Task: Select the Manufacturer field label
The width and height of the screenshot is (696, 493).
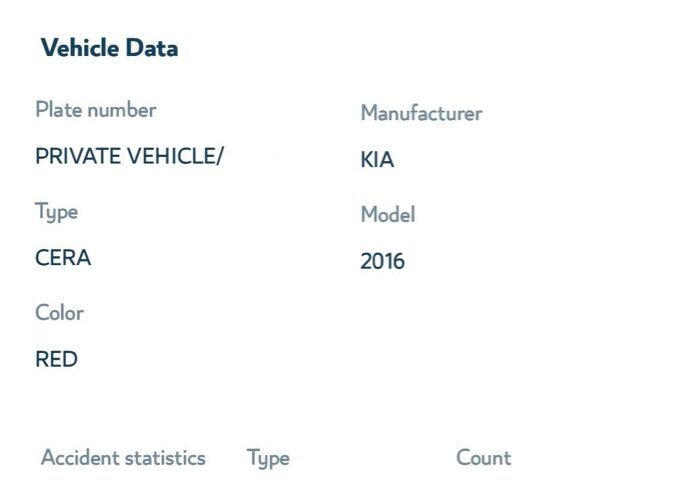Action: coord(421,113)
